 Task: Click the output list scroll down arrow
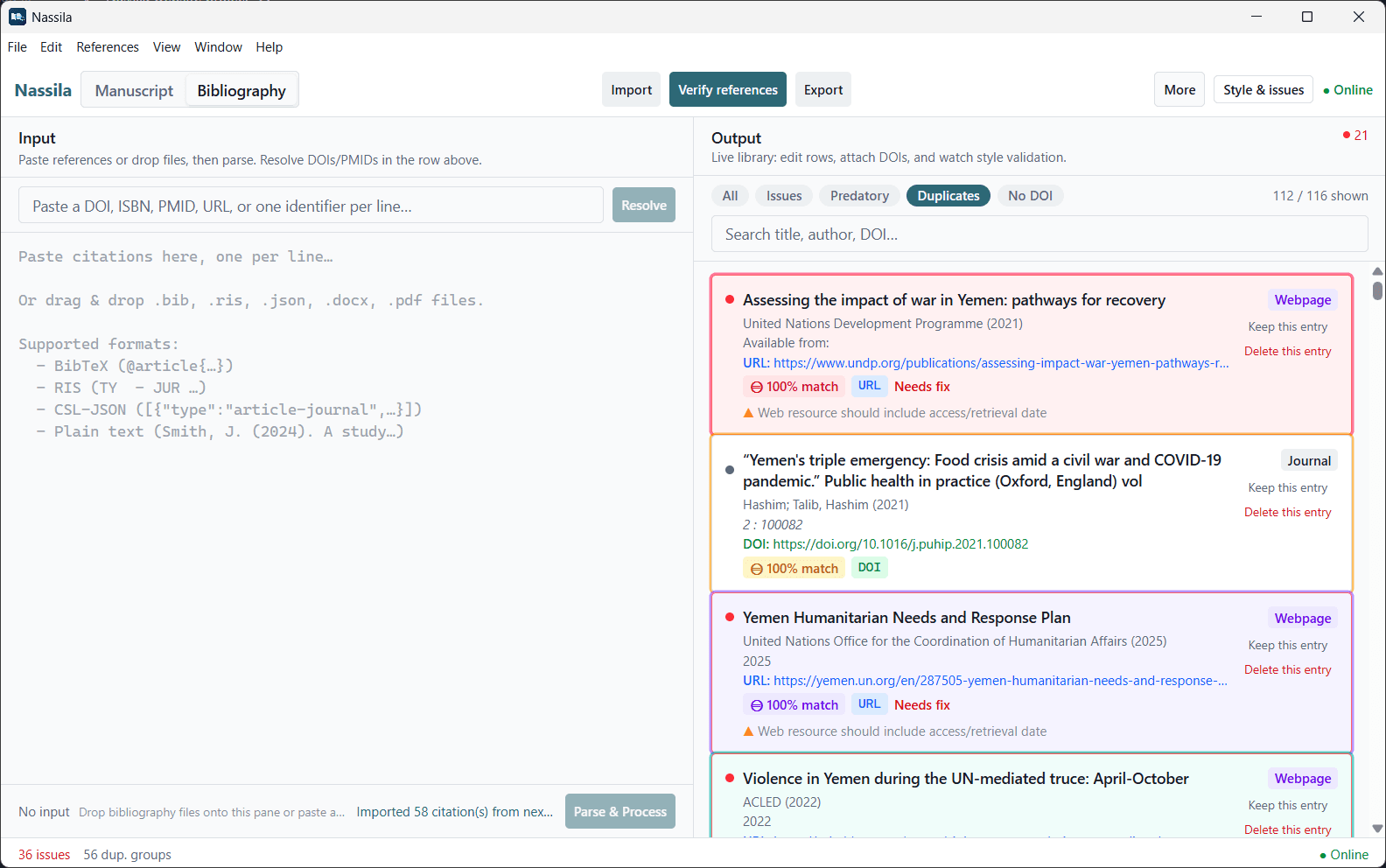(1377, 829)
